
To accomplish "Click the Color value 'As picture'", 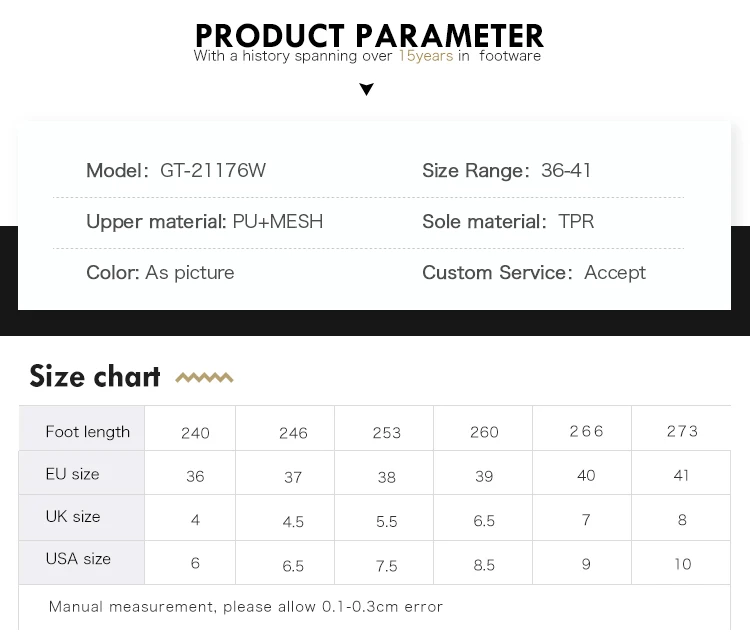I will (x=190, y=273).
